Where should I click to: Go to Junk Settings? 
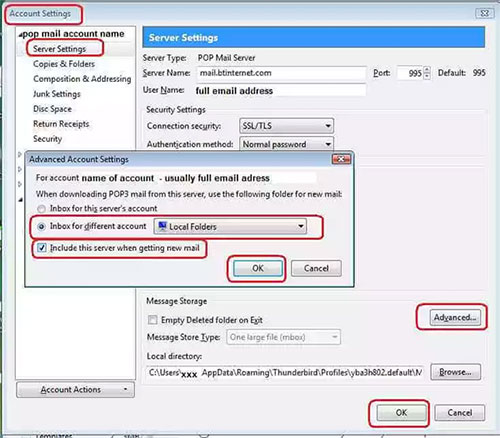pyautogui.click(x=57, y=94)
